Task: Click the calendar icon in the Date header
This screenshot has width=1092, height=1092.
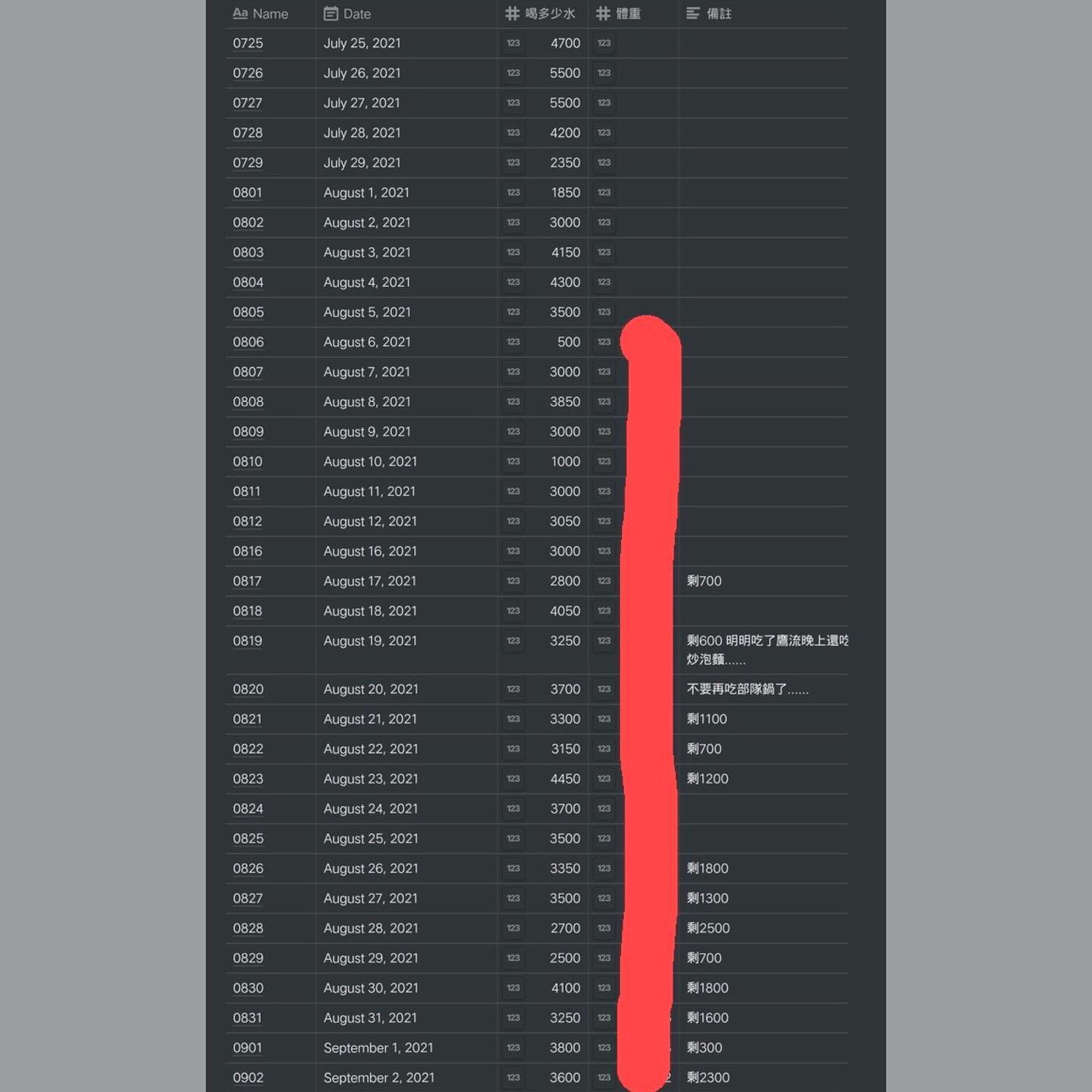Action: pyautogui.click(x=331, y=14)
